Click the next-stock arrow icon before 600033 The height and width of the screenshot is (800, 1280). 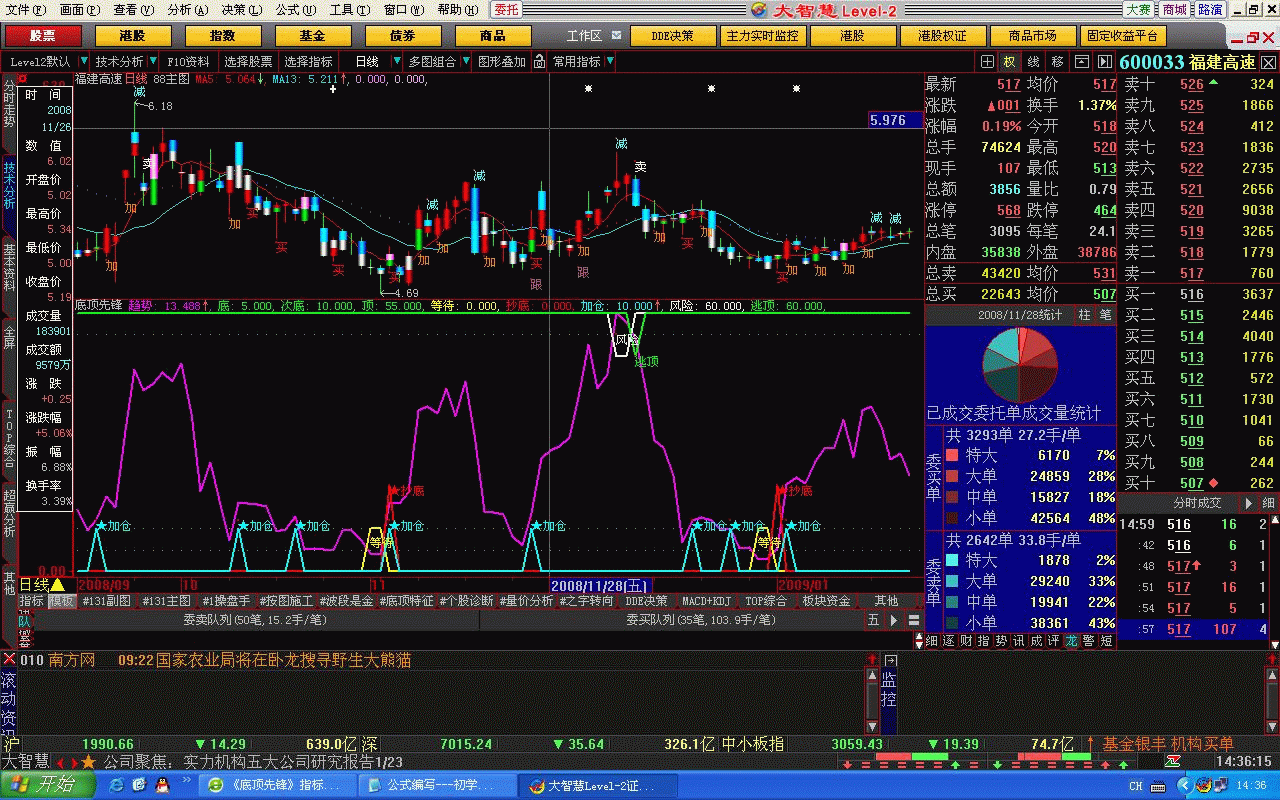click(x=1104, y=62)
